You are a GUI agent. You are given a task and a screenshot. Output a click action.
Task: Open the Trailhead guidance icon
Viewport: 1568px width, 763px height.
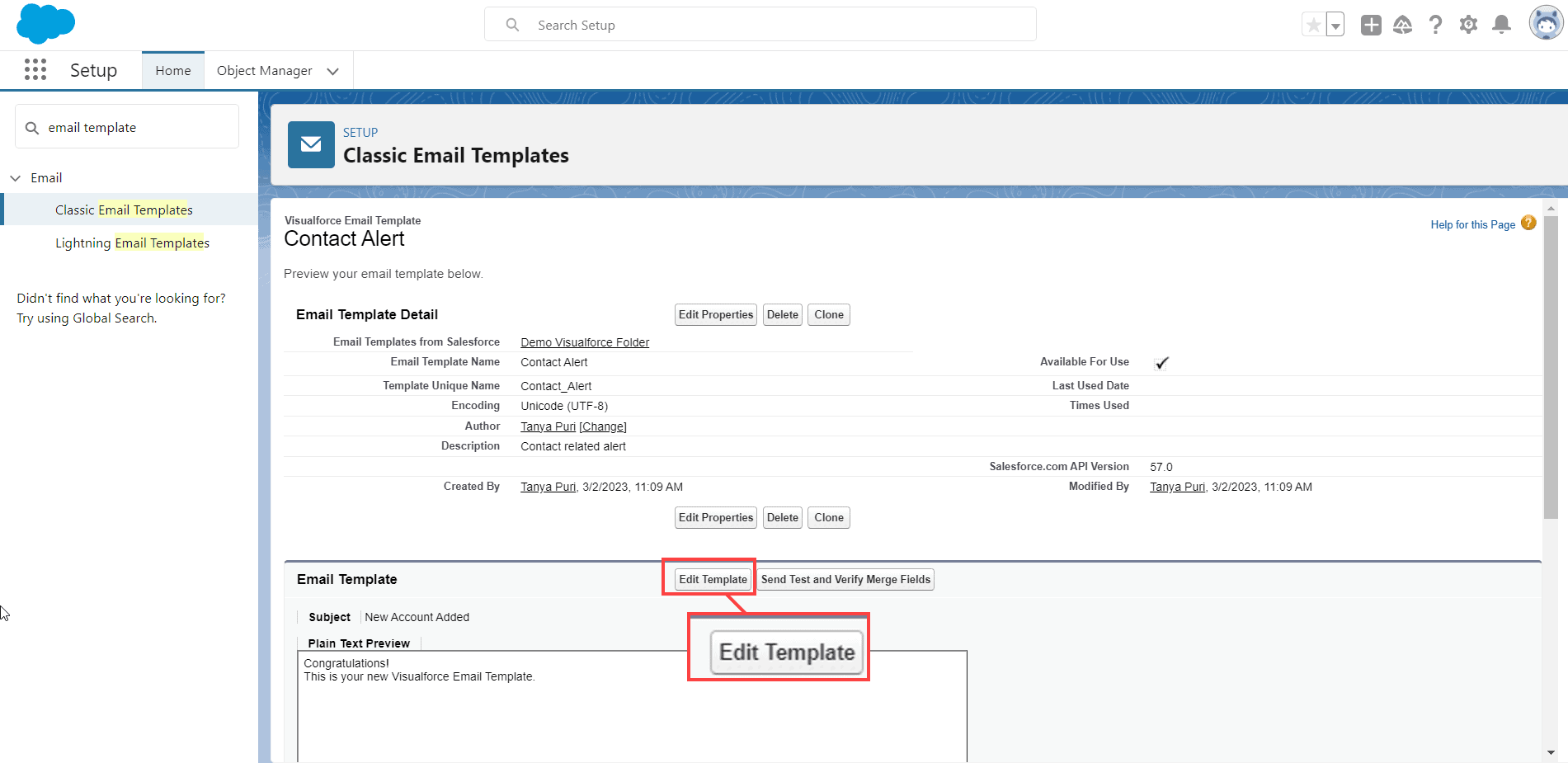coord(1403,25)
